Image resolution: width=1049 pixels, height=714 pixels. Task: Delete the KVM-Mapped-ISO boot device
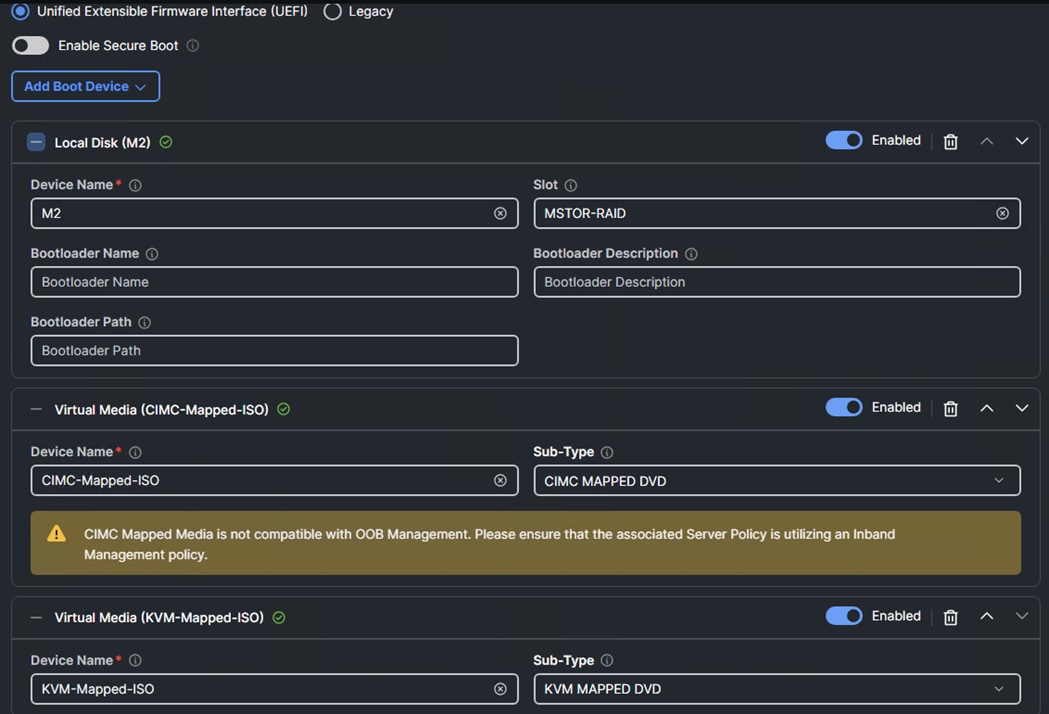(951, 617)
